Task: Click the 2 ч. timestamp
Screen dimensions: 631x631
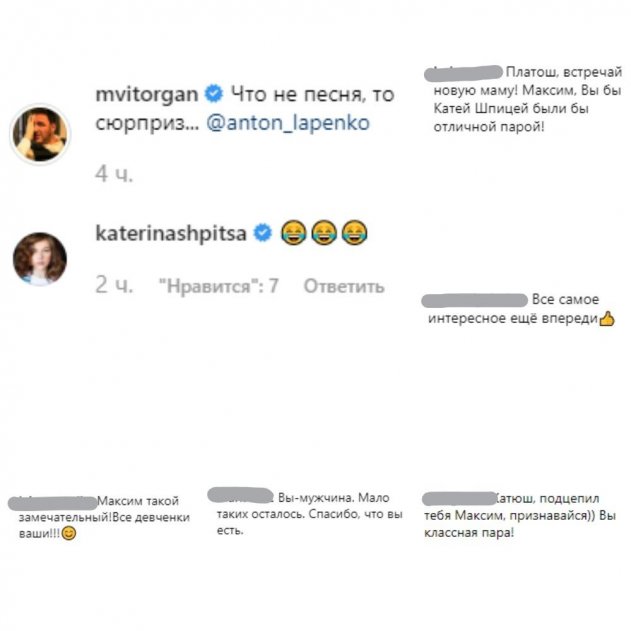Action: point(114,285)
